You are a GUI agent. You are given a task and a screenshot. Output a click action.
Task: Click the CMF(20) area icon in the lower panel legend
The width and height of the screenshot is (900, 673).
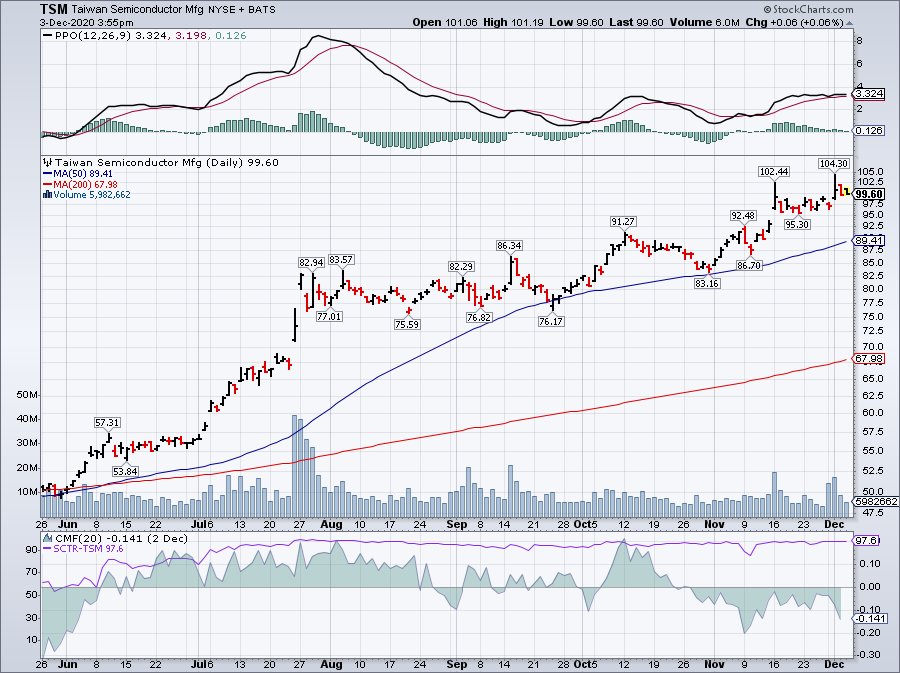[x=48, y=539]
